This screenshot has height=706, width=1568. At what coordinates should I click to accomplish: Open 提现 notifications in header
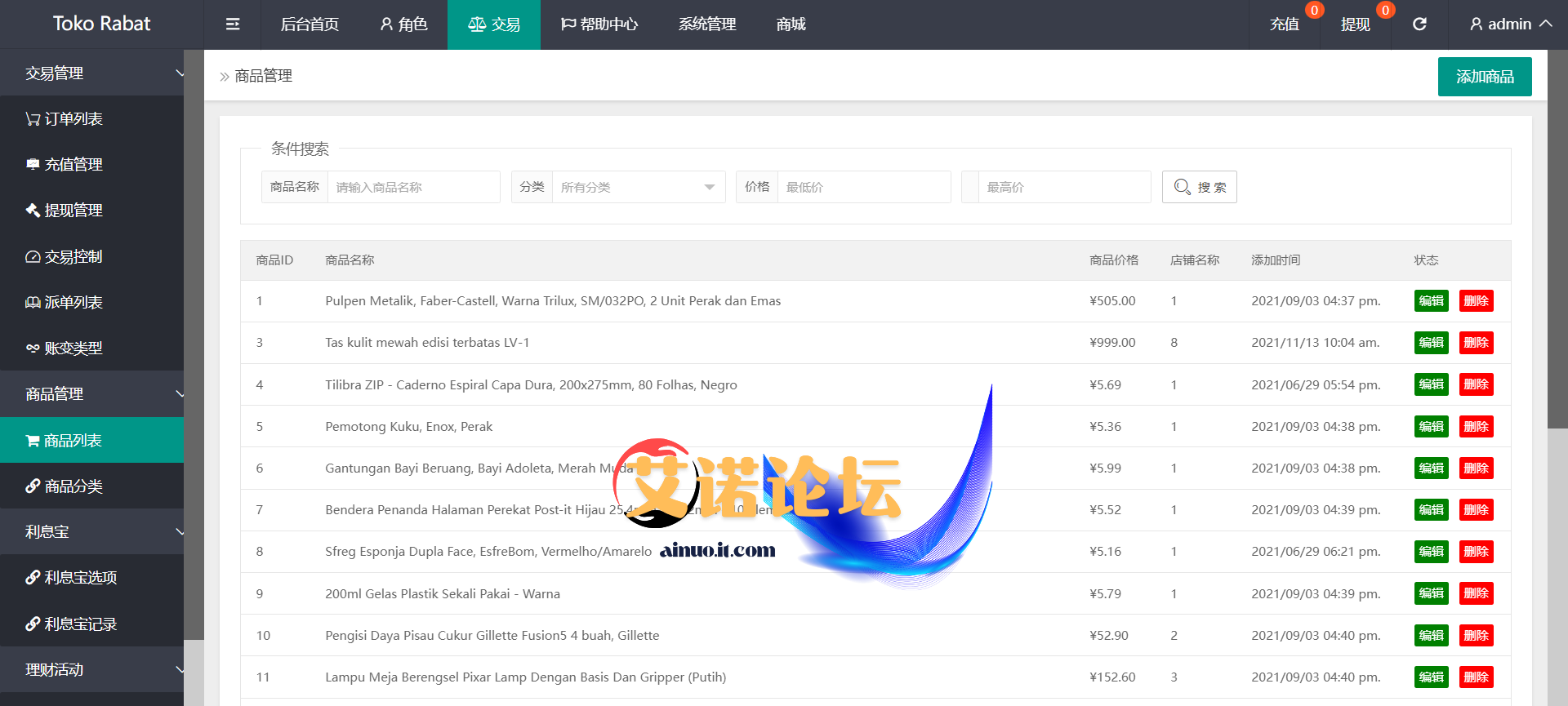point(1356,24)
